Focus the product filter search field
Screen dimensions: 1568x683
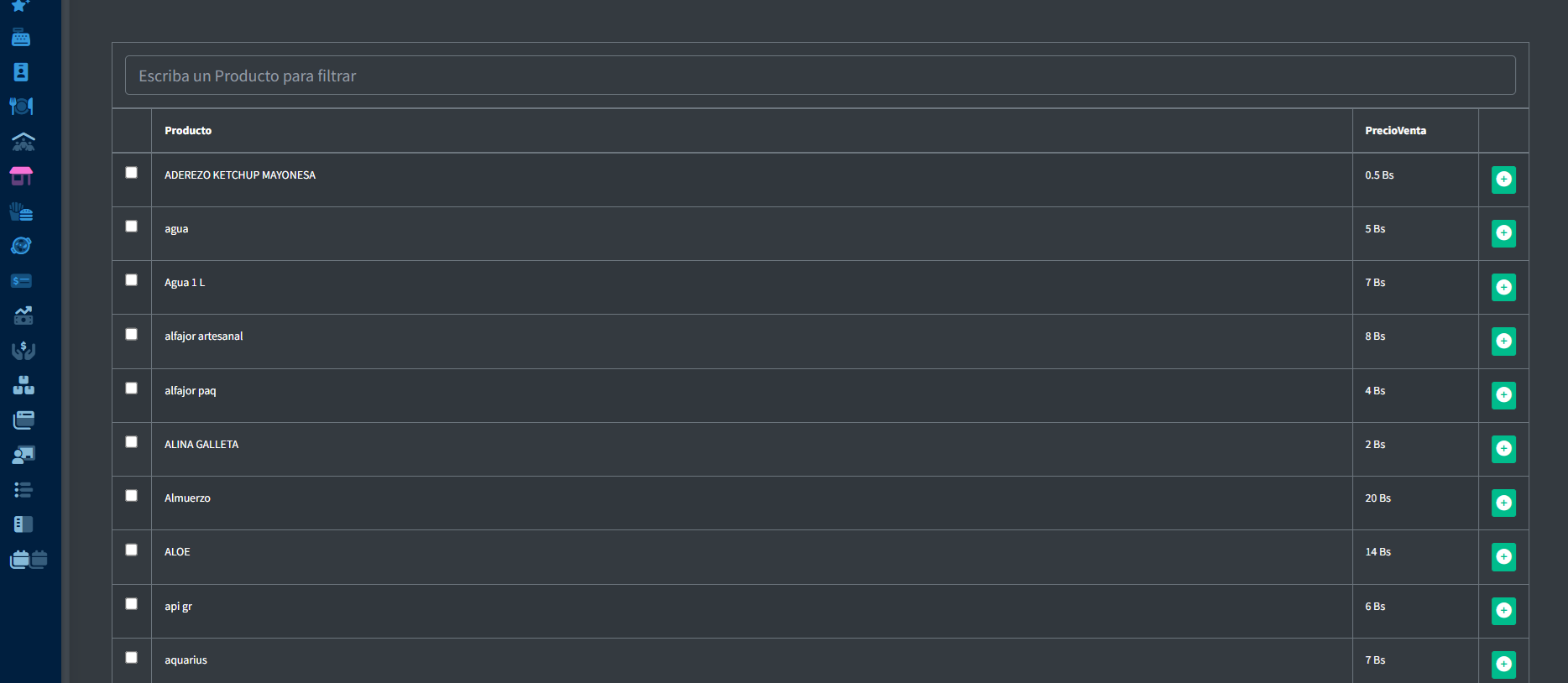pyautogui.click(x=819, y=76)
